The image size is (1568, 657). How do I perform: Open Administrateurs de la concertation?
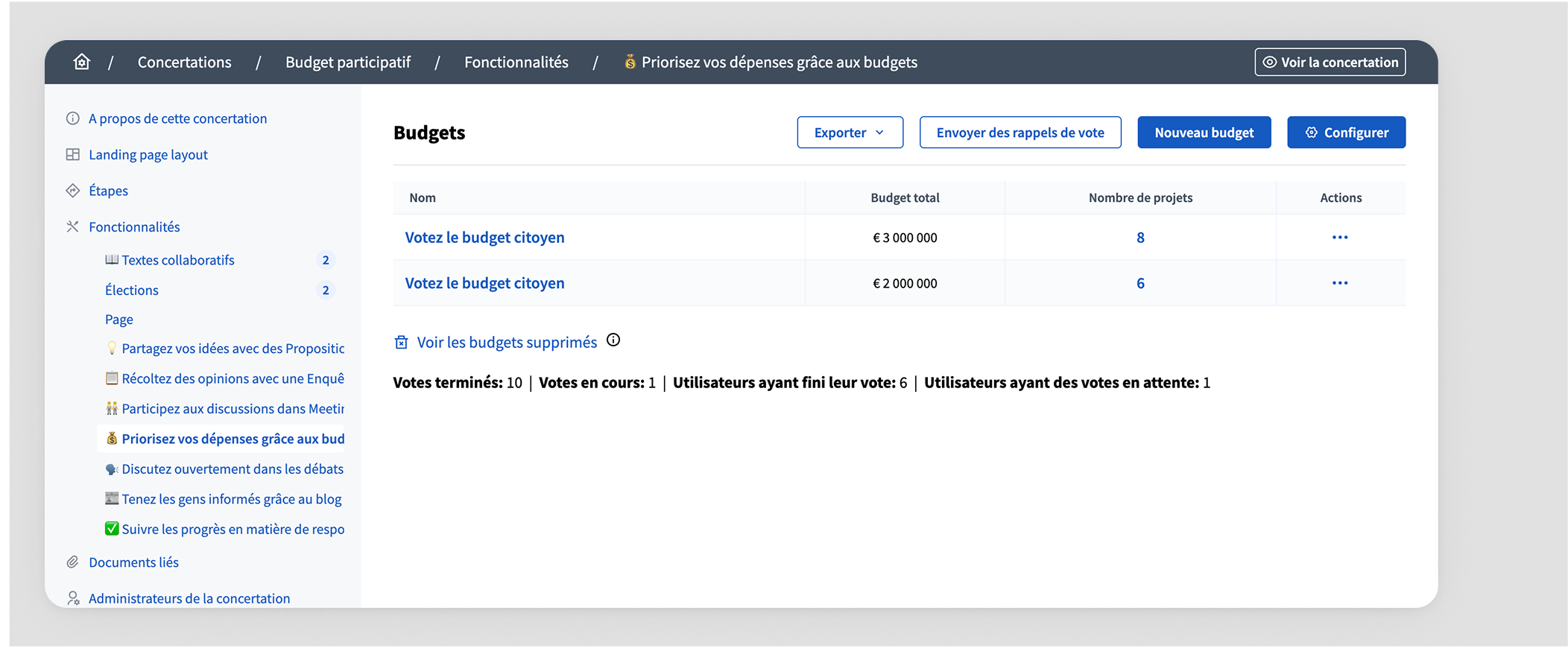[189, 598]
